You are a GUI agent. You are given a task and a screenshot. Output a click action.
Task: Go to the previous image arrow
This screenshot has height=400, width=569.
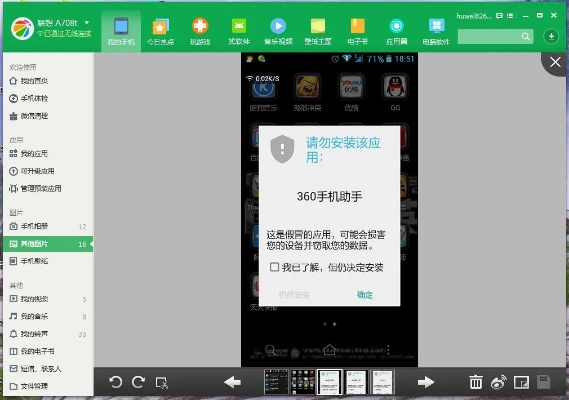[232, 382]
